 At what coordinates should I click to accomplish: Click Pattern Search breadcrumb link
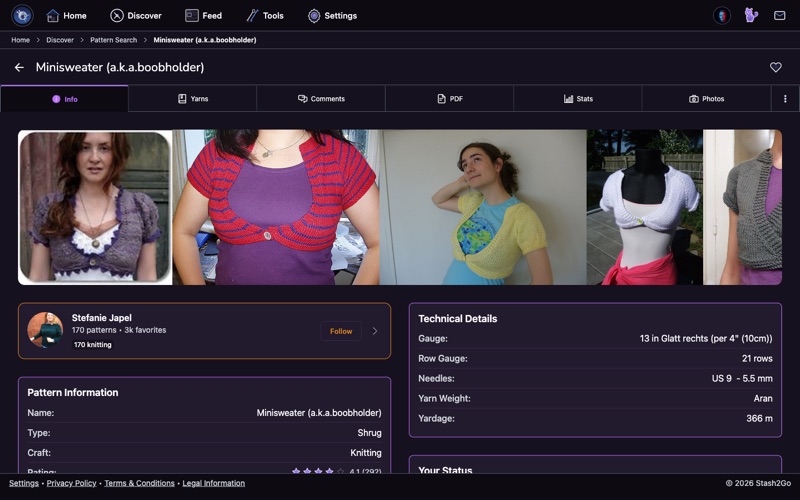(x=113, y=40)
